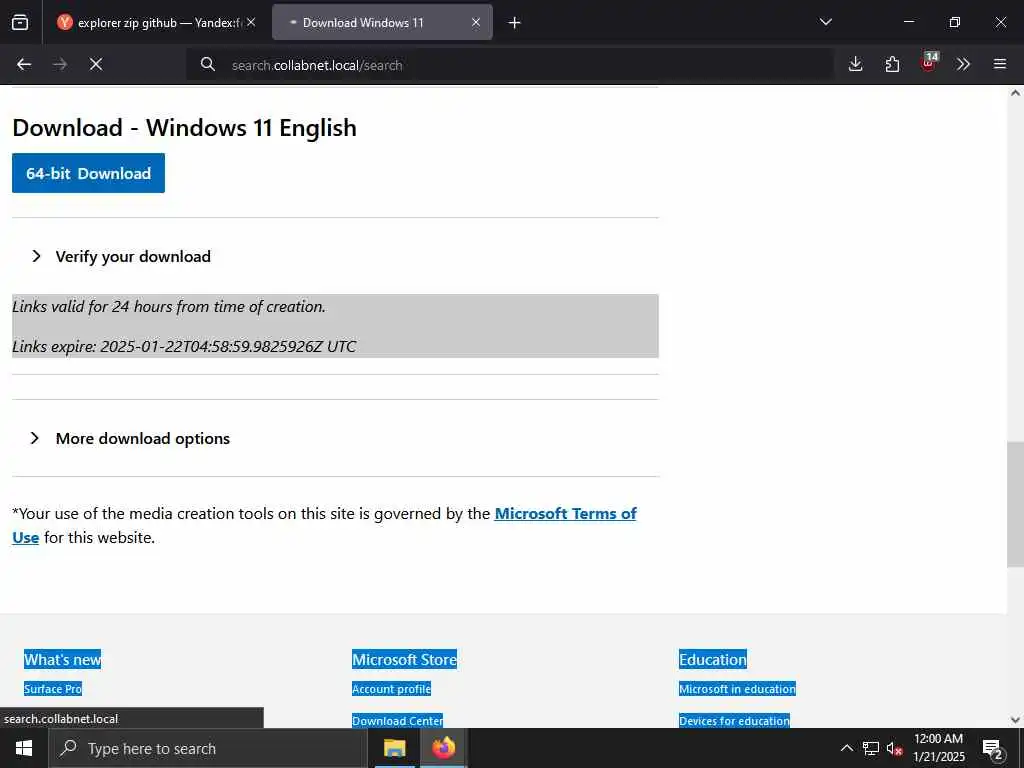Show more toolbar tools chevrons
The image size is (1024, 768).
[x=963, y=64]
